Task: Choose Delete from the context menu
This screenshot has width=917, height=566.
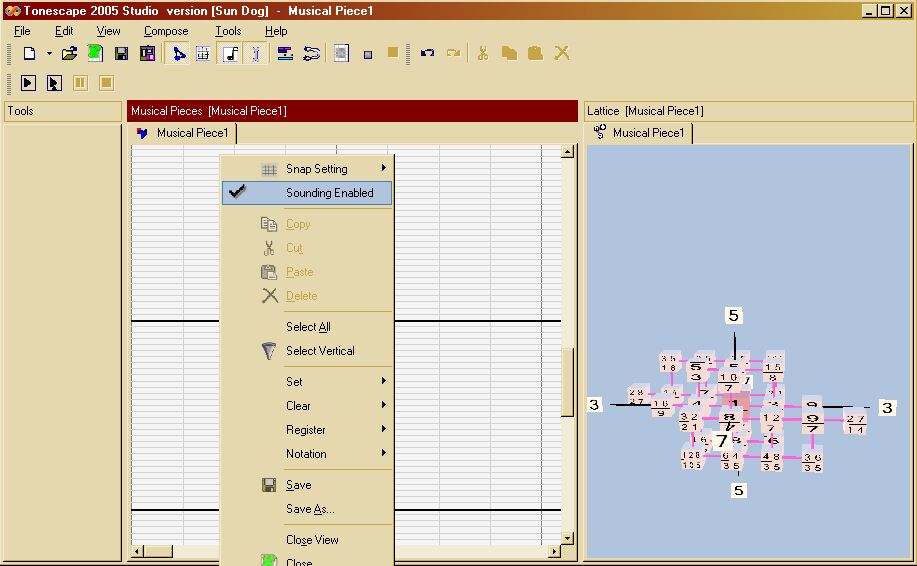Action: [307, 296]
